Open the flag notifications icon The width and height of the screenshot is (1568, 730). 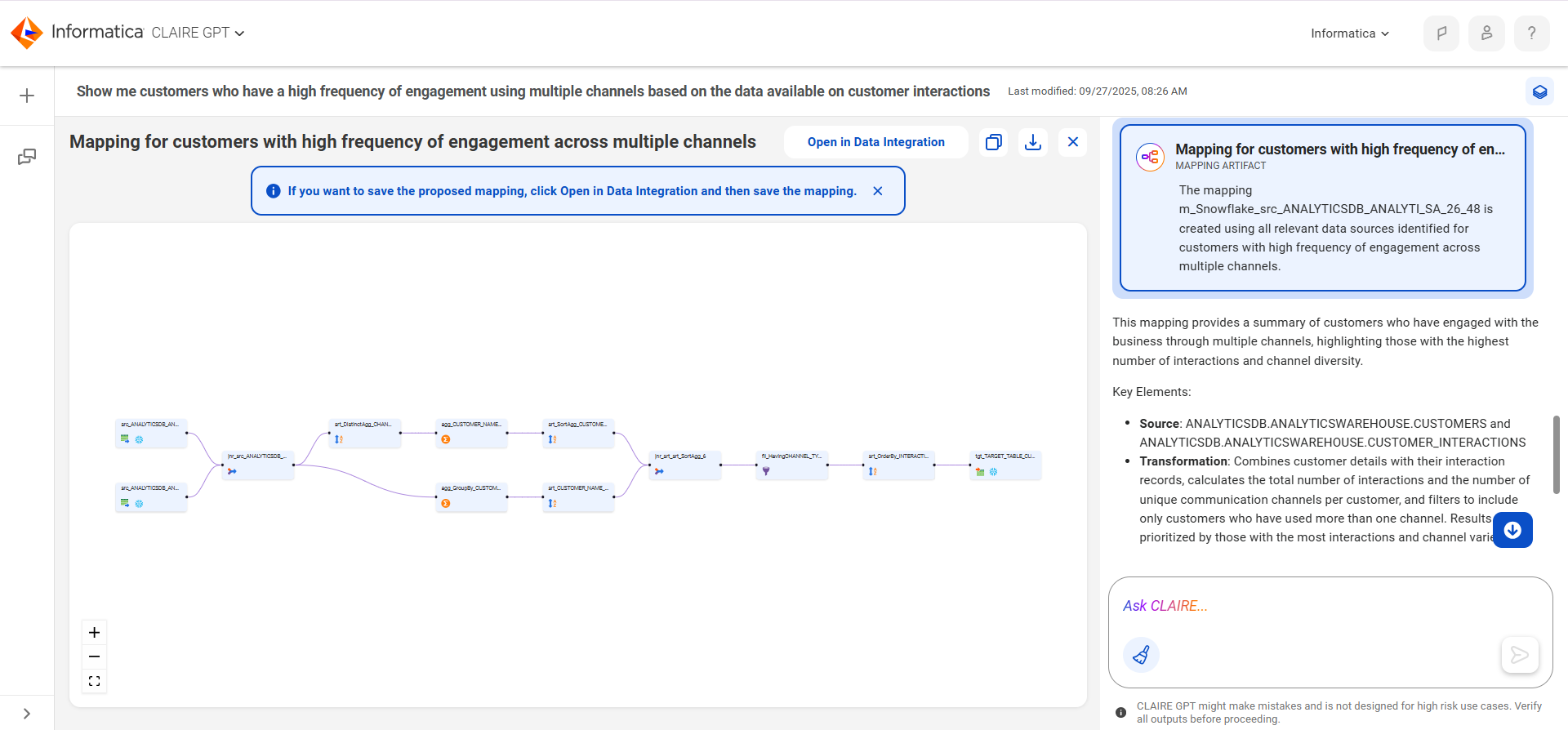(x=1441, y=33)
